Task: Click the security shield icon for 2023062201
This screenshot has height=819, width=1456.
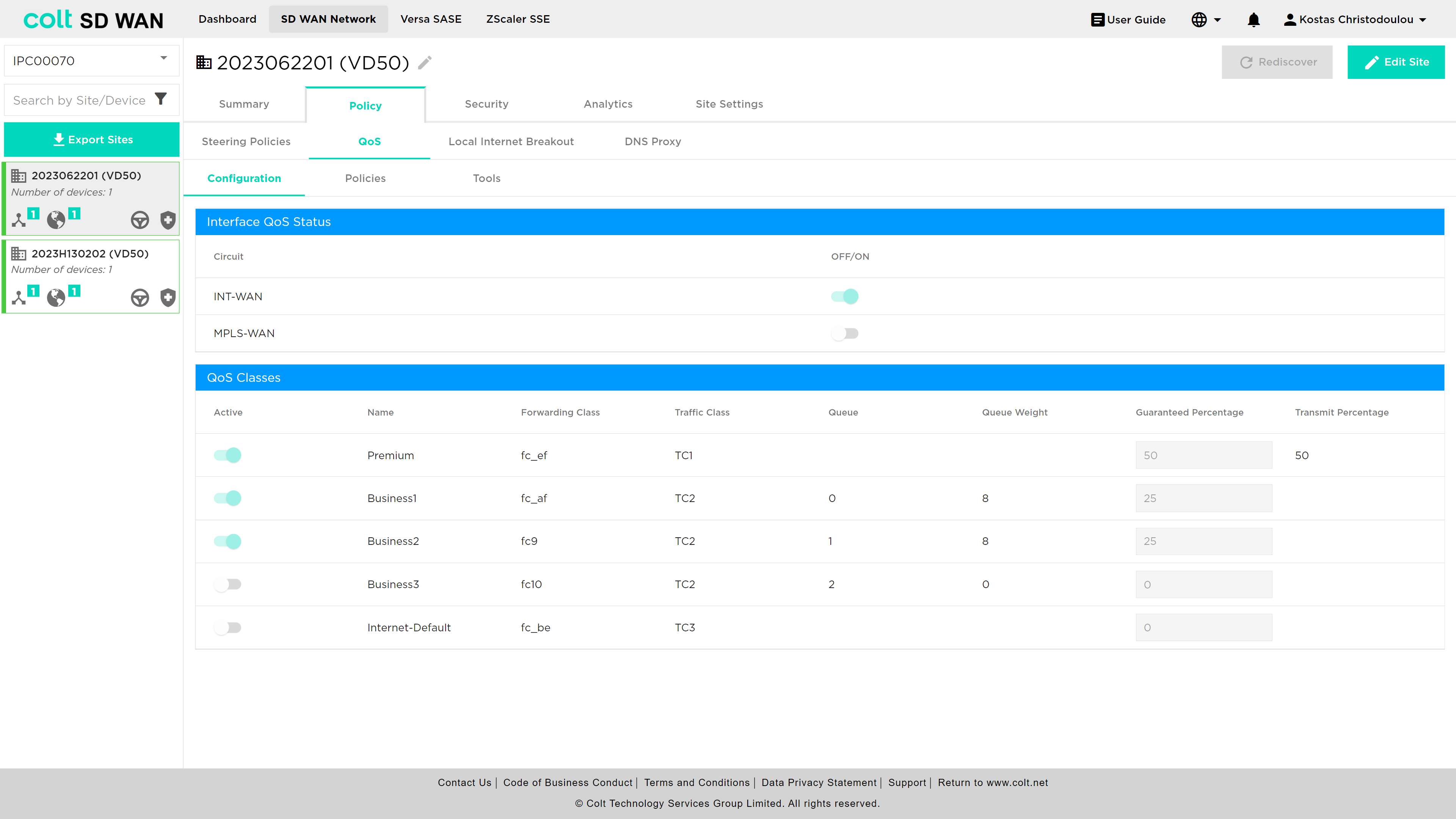Action: pyautogui.click(x=168, y=220)
